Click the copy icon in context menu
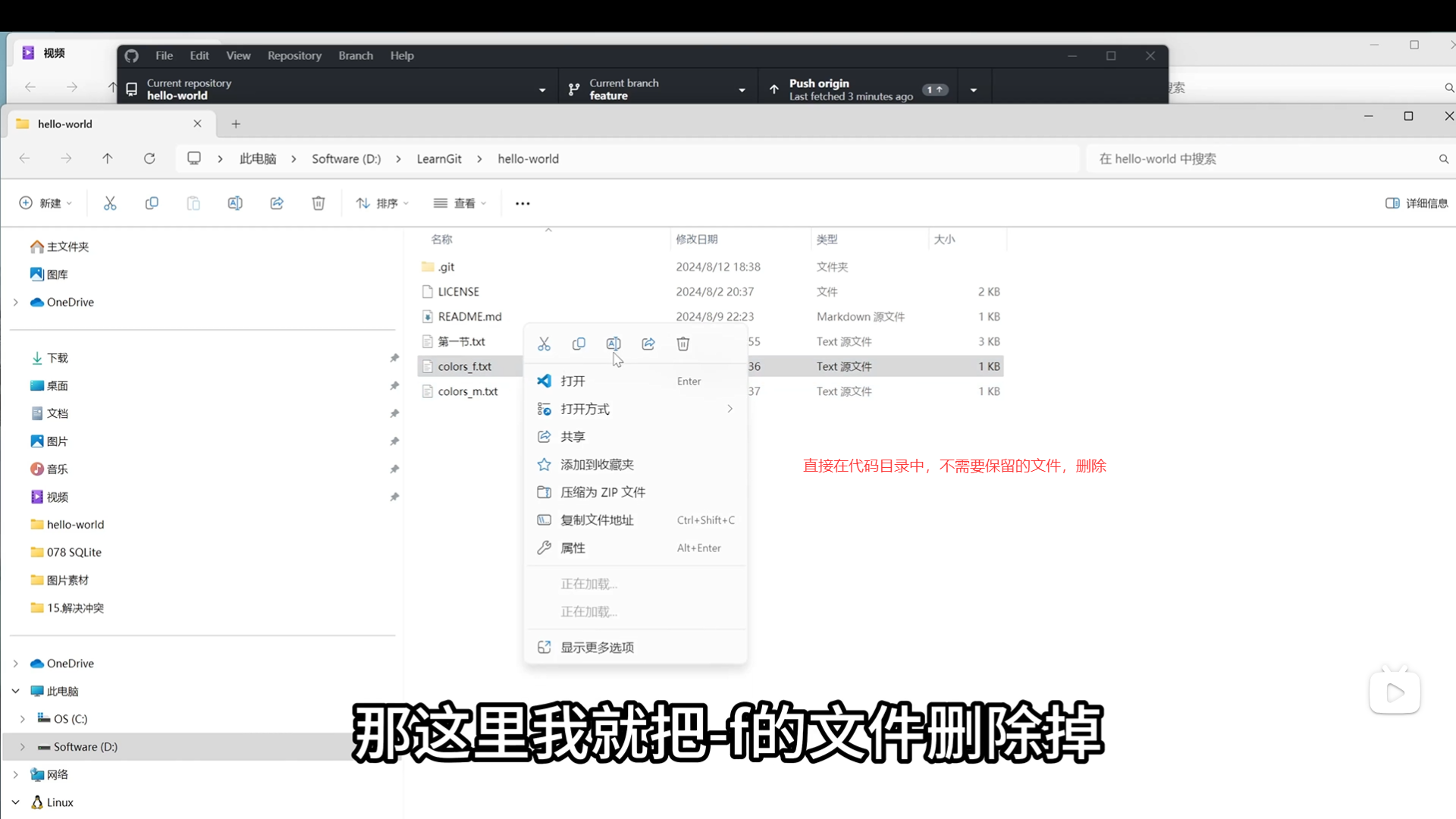Screen dimensions: 1456x819 click(x=579, y=344)
